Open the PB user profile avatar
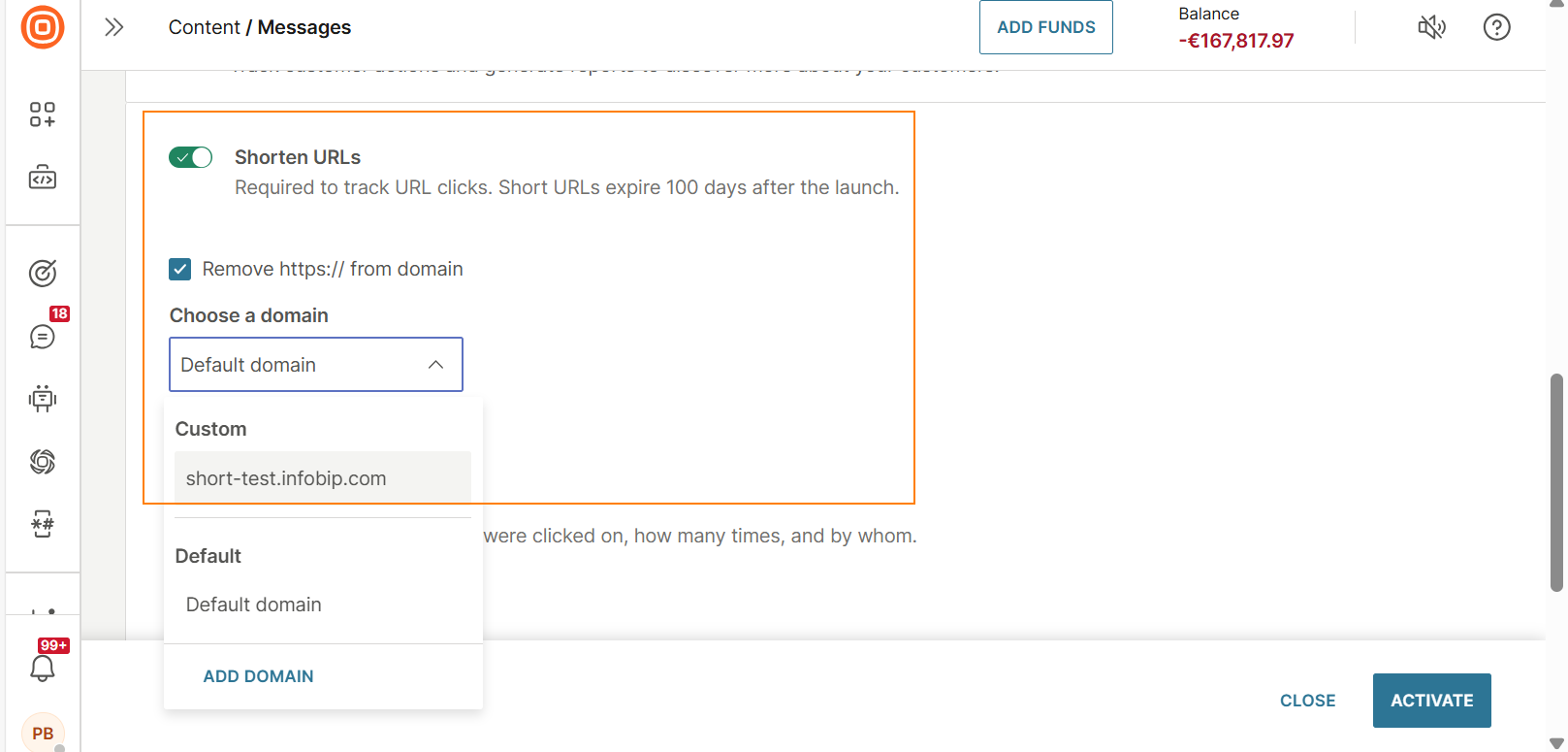The height and width of the screenshot is (752, 1568). (x=43, y=733)
